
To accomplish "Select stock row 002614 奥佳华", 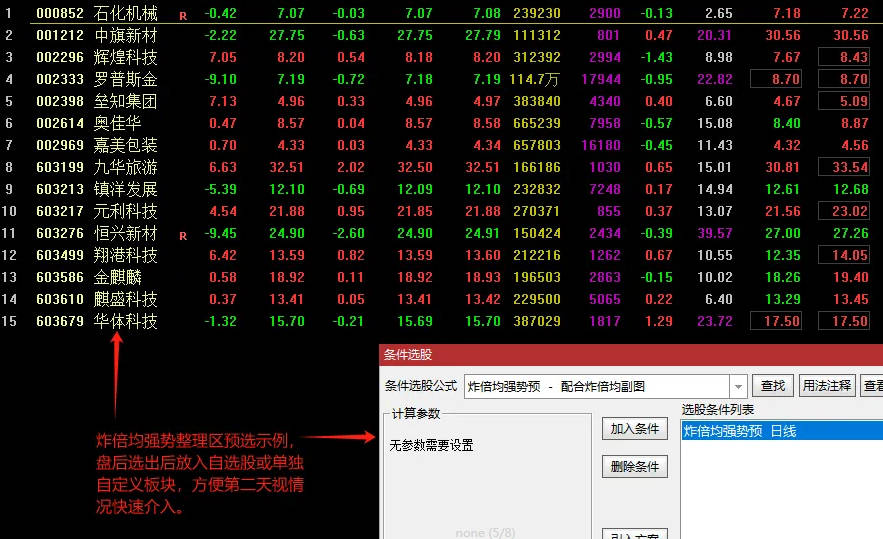I will pos(442,123).
